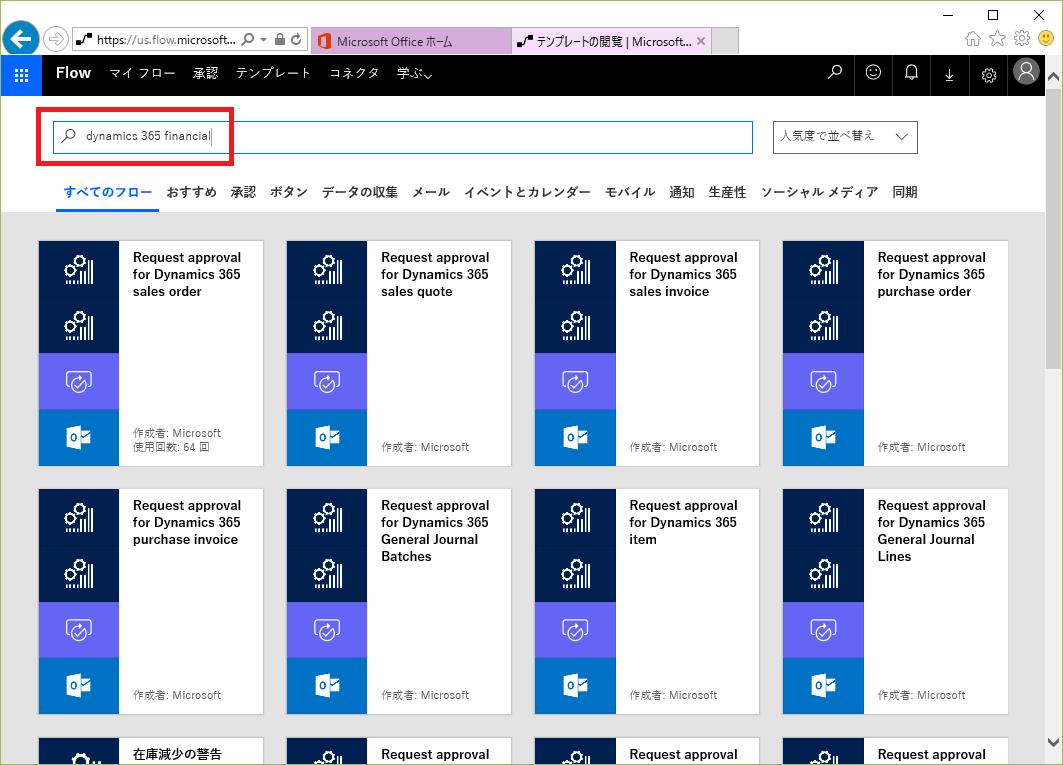Select the 通知 category tab
Screen dimensions: 1063x765
[x=682, y=192]
